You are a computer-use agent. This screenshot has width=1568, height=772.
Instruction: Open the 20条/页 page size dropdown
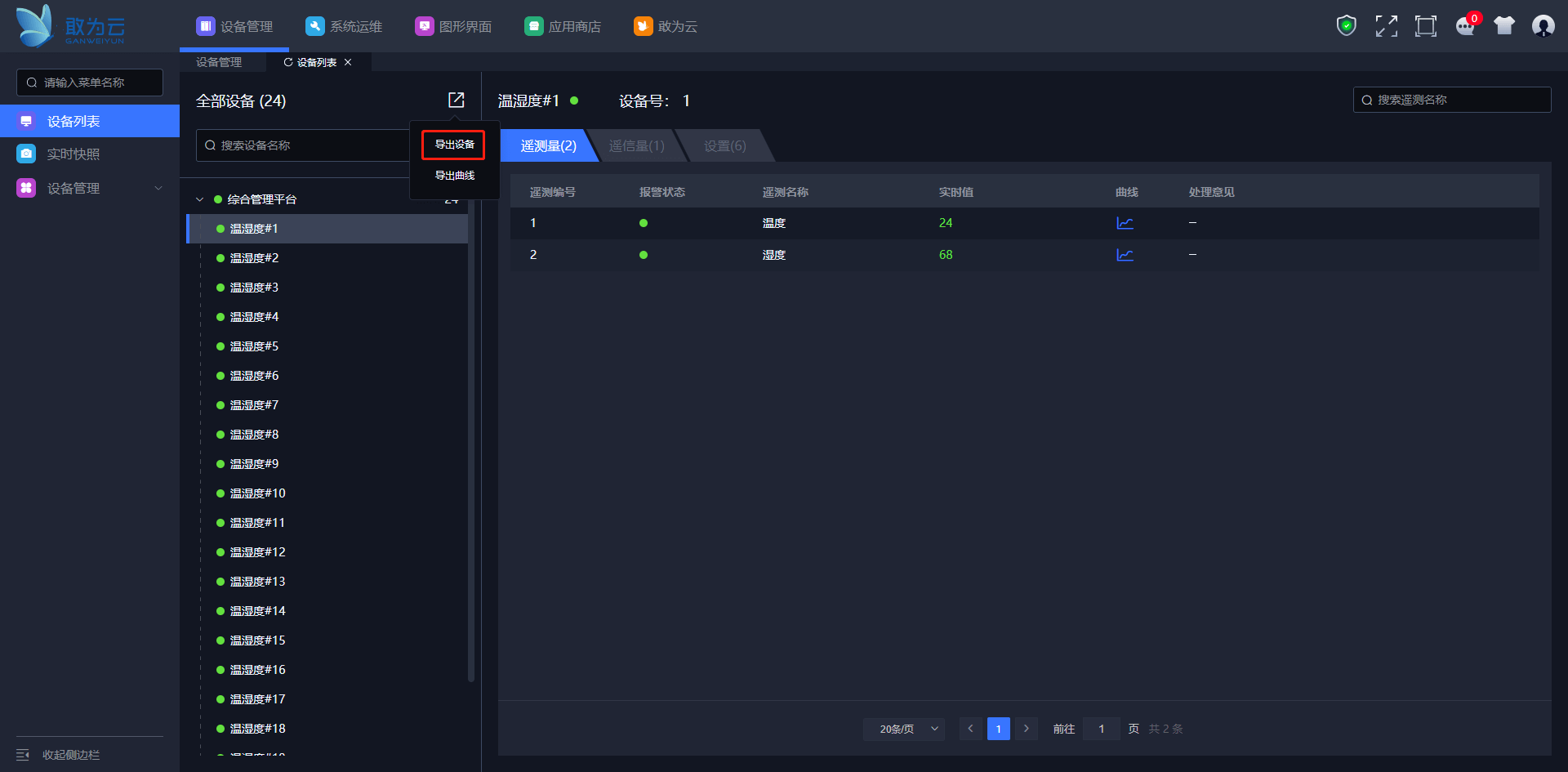[x=904, y=729]
